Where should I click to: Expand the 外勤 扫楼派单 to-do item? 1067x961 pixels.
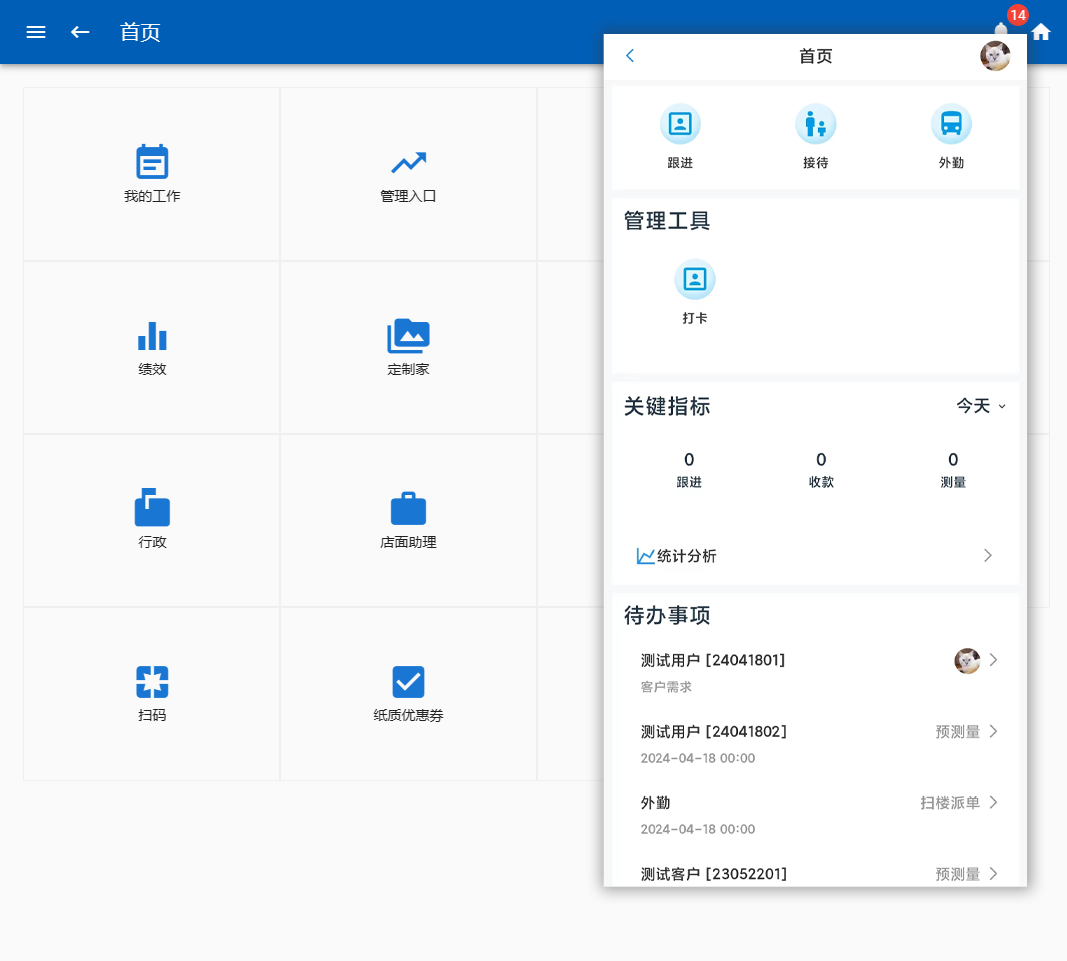point(815,814)
